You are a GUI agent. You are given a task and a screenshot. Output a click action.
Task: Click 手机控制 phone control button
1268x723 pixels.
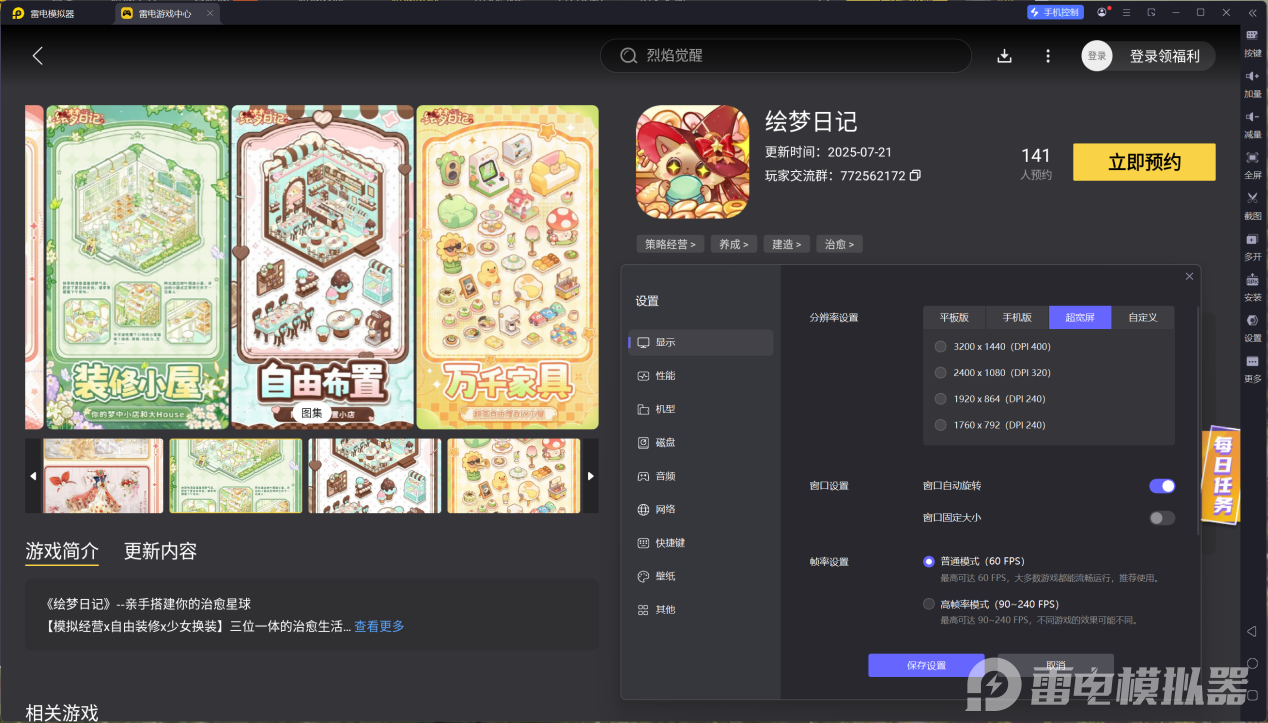click(1054, 13)
